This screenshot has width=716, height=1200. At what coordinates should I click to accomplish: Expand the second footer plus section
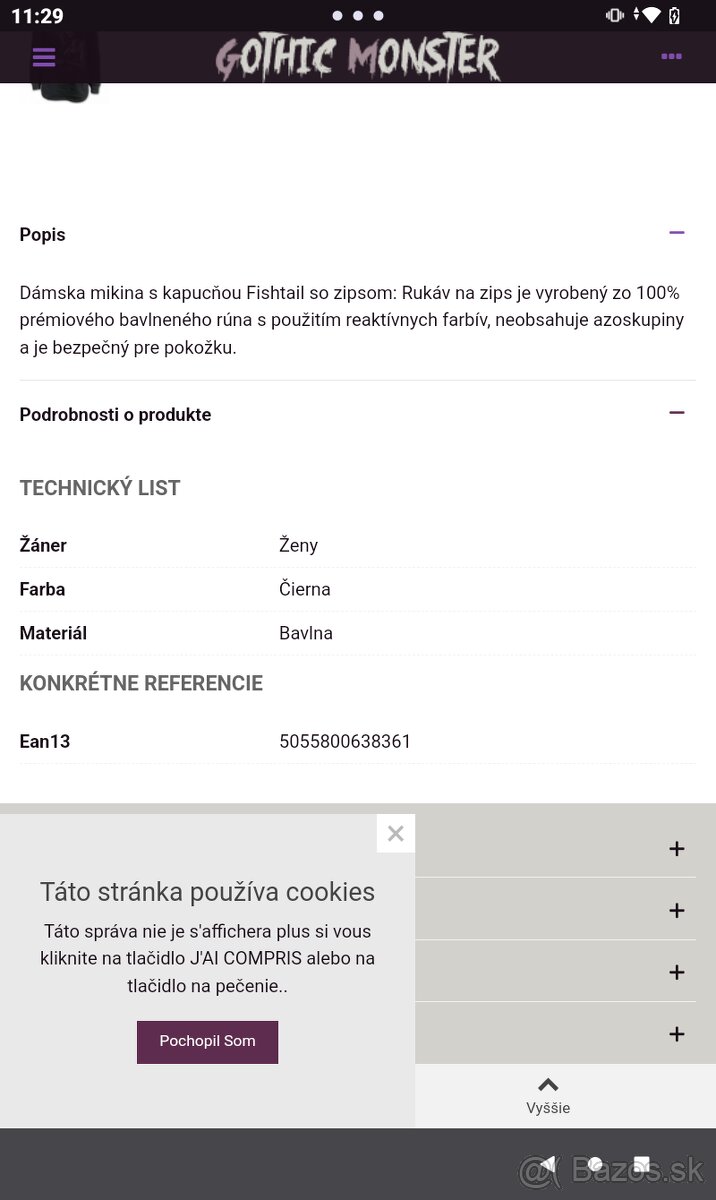pos(677,911)
